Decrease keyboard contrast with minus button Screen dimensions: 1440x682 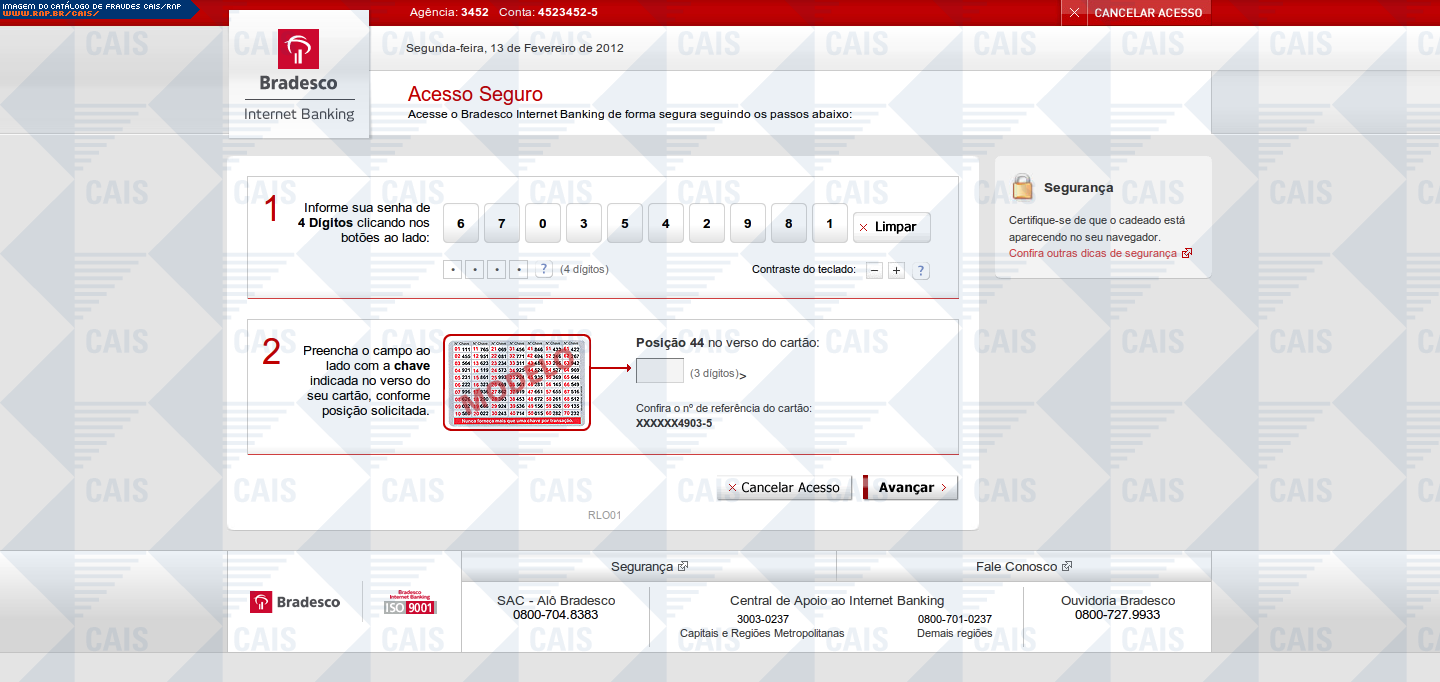point(874,270)
